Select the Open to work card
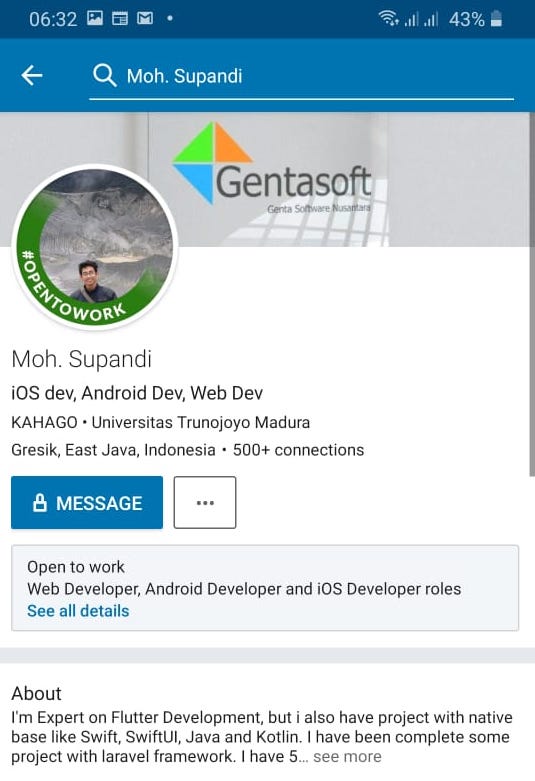 [265, 588]
